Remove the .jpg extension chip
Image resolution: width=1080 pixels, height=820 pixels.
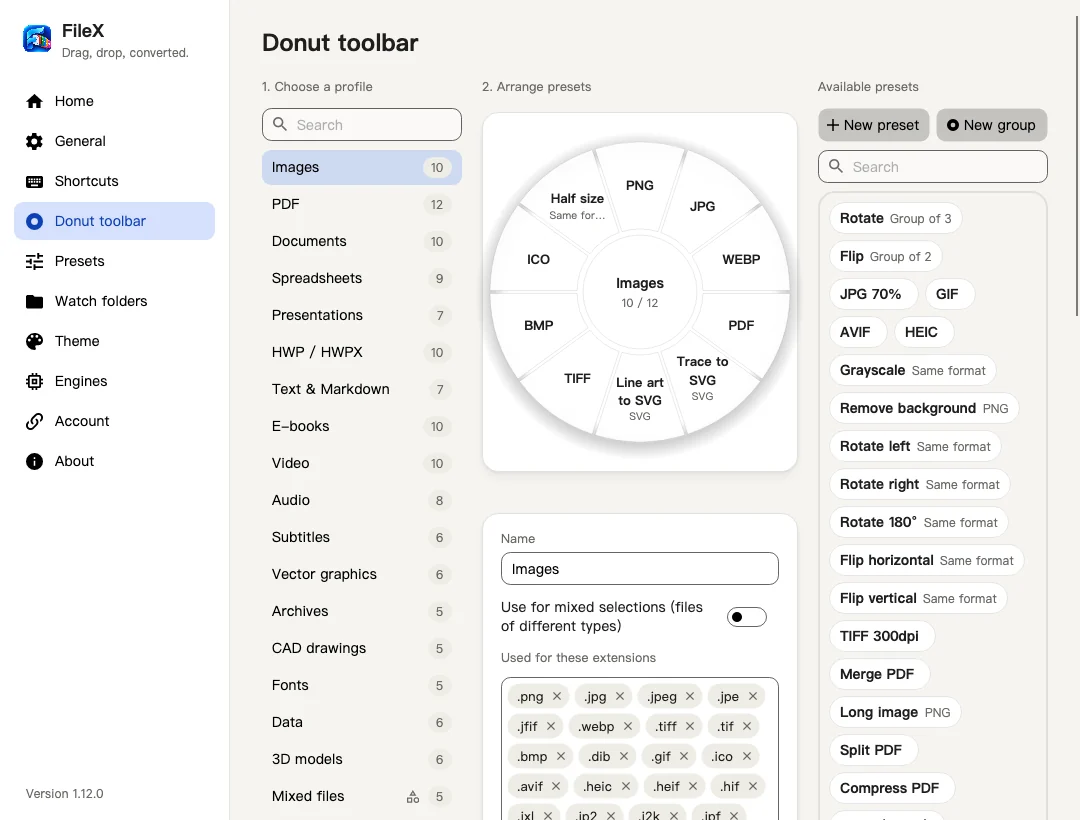(x=620, y=696)
